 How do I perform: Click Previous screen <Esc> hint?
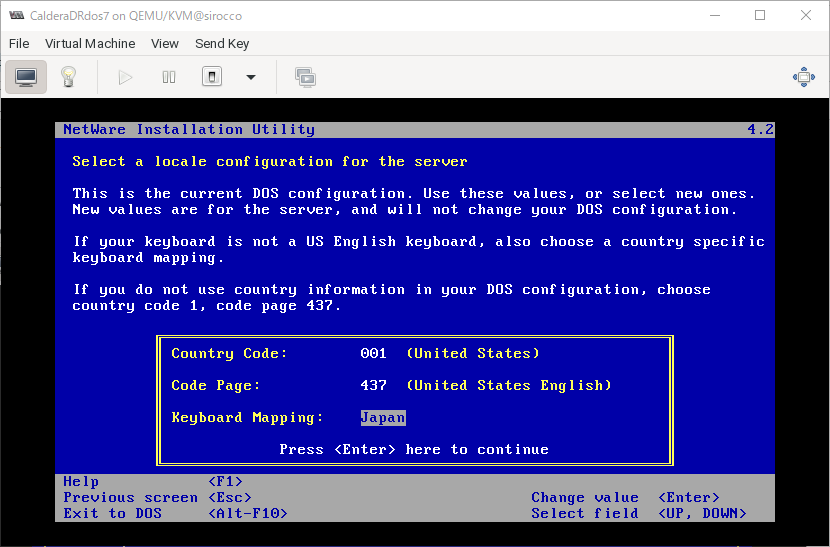[157, 497]
